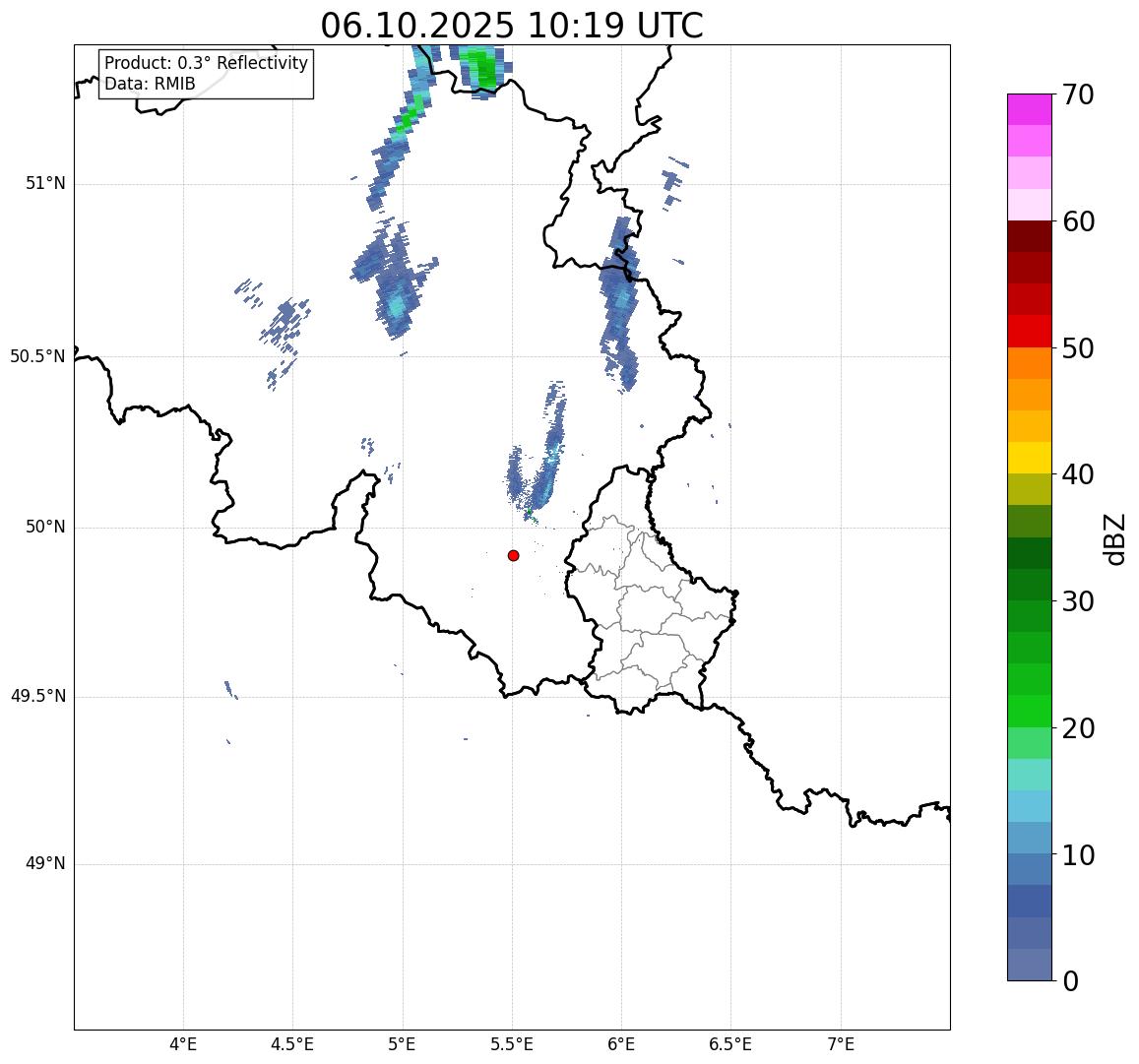Click the 'Data: RMIB' label
The image size is (1139, 1064).
tap(150, 85)
